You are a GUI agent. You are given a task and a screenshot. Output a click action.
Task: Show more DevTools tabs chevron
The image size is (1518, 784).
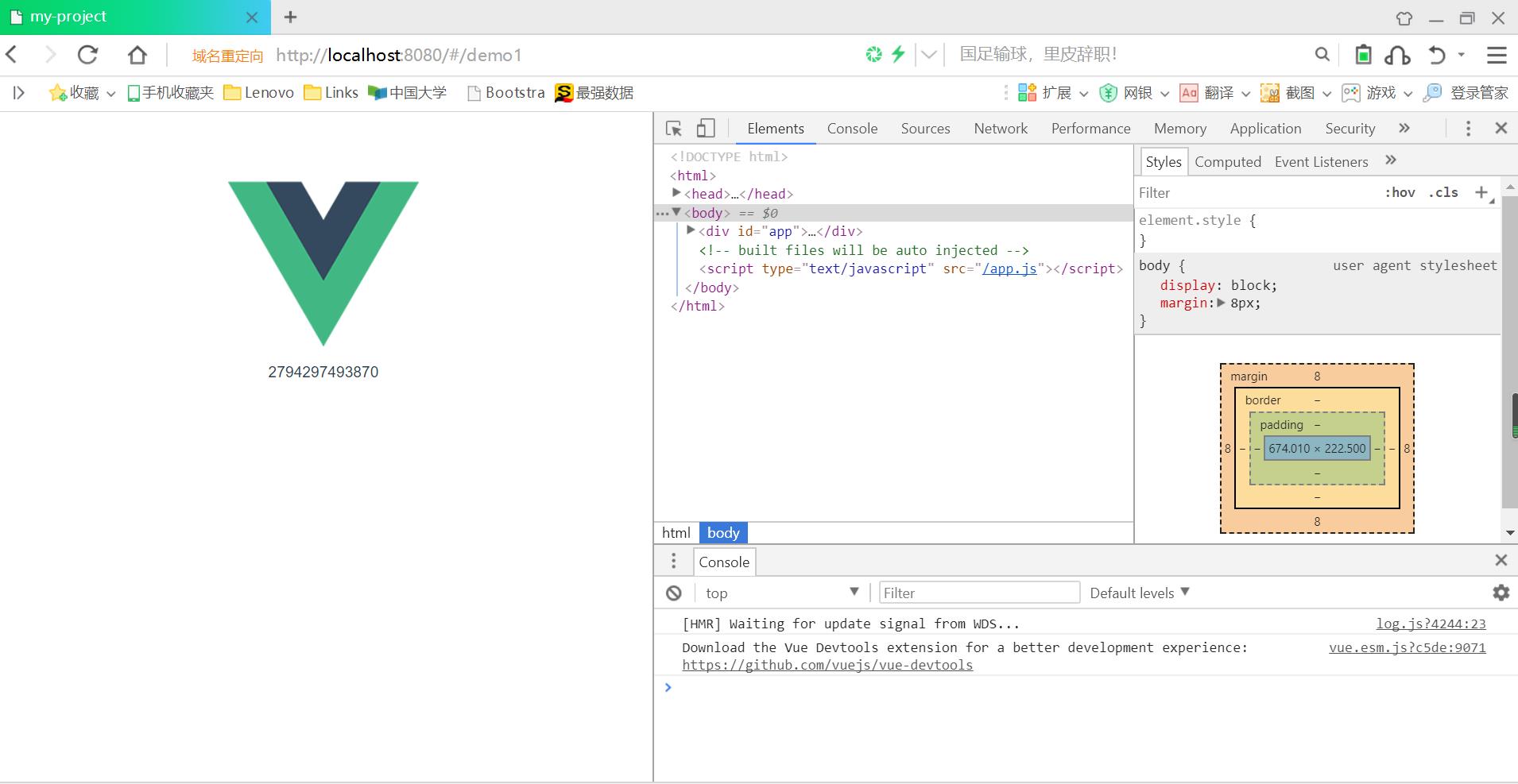coord(1404,128)
